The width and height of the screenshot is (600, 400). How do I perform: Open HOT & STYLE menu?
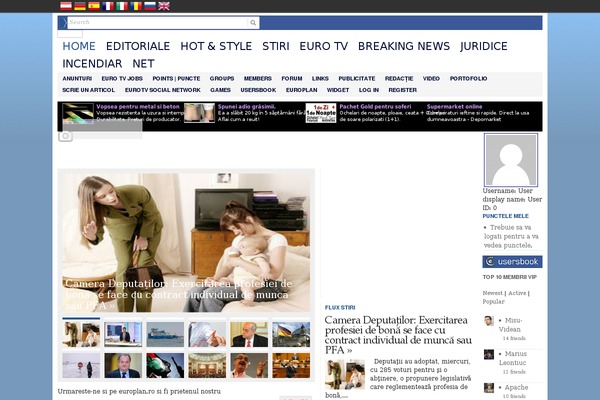[216, 46]
